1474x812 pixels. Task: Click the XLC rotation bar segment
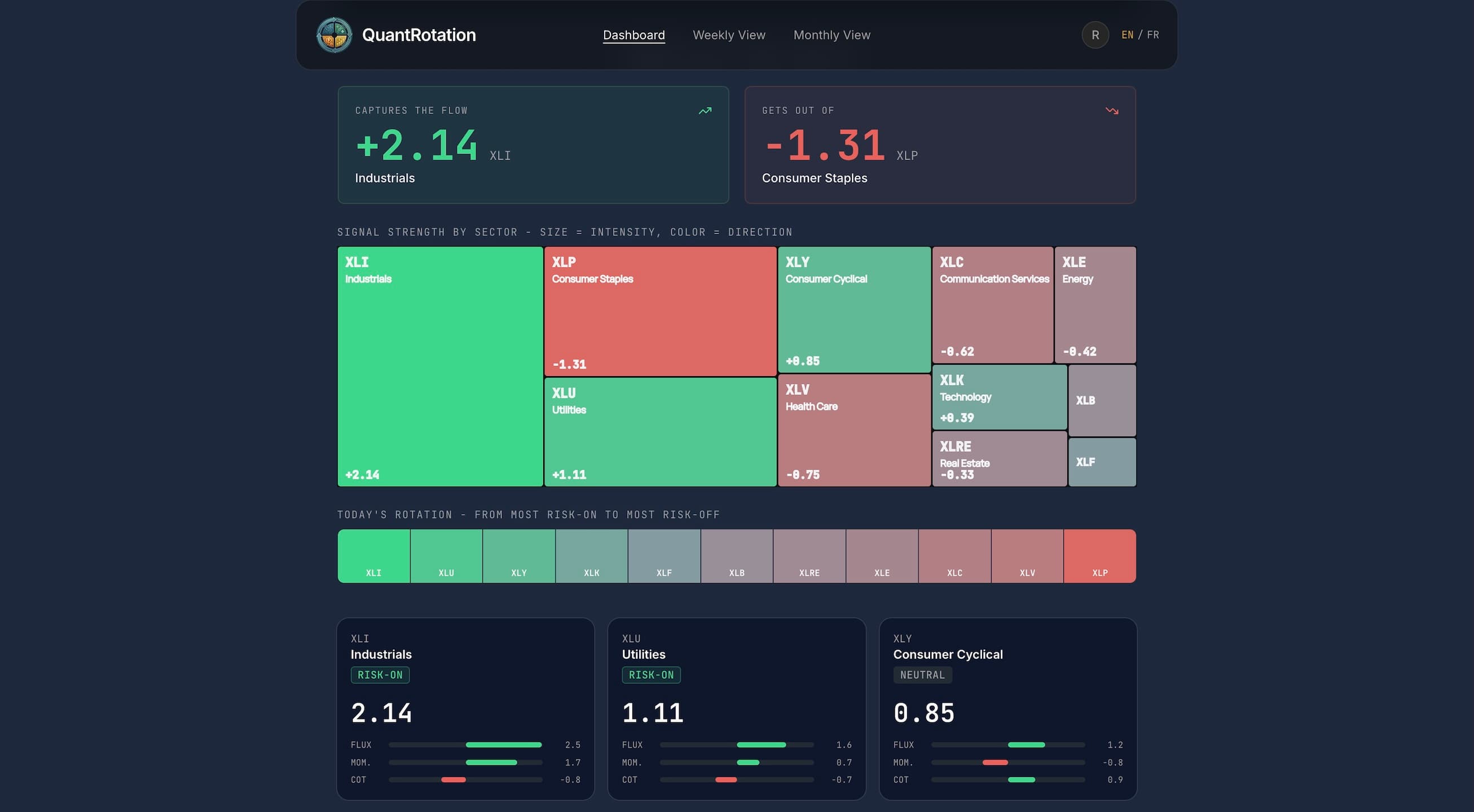pos(955,556)
